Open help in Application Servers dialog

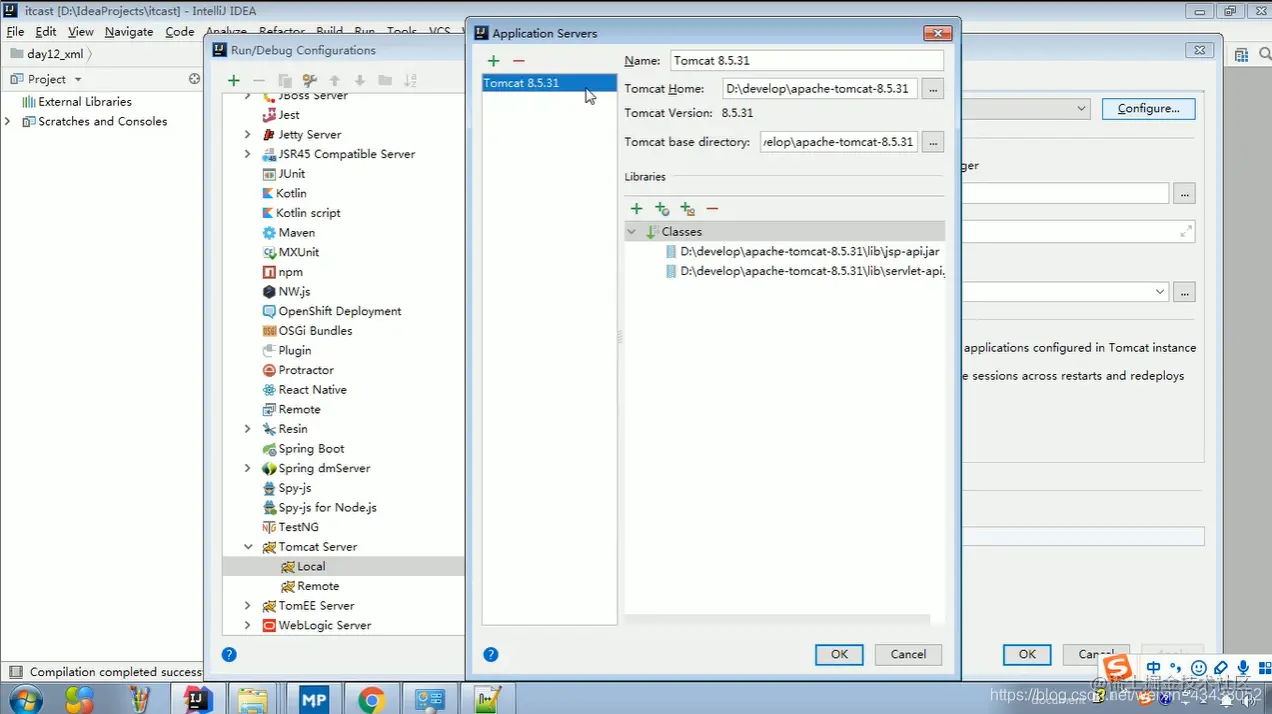point(491,654)
